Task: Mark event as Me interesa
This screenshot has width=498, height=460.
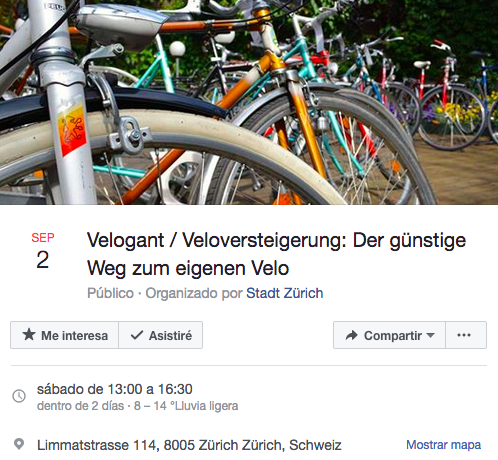Action: [x=65, y=335]
